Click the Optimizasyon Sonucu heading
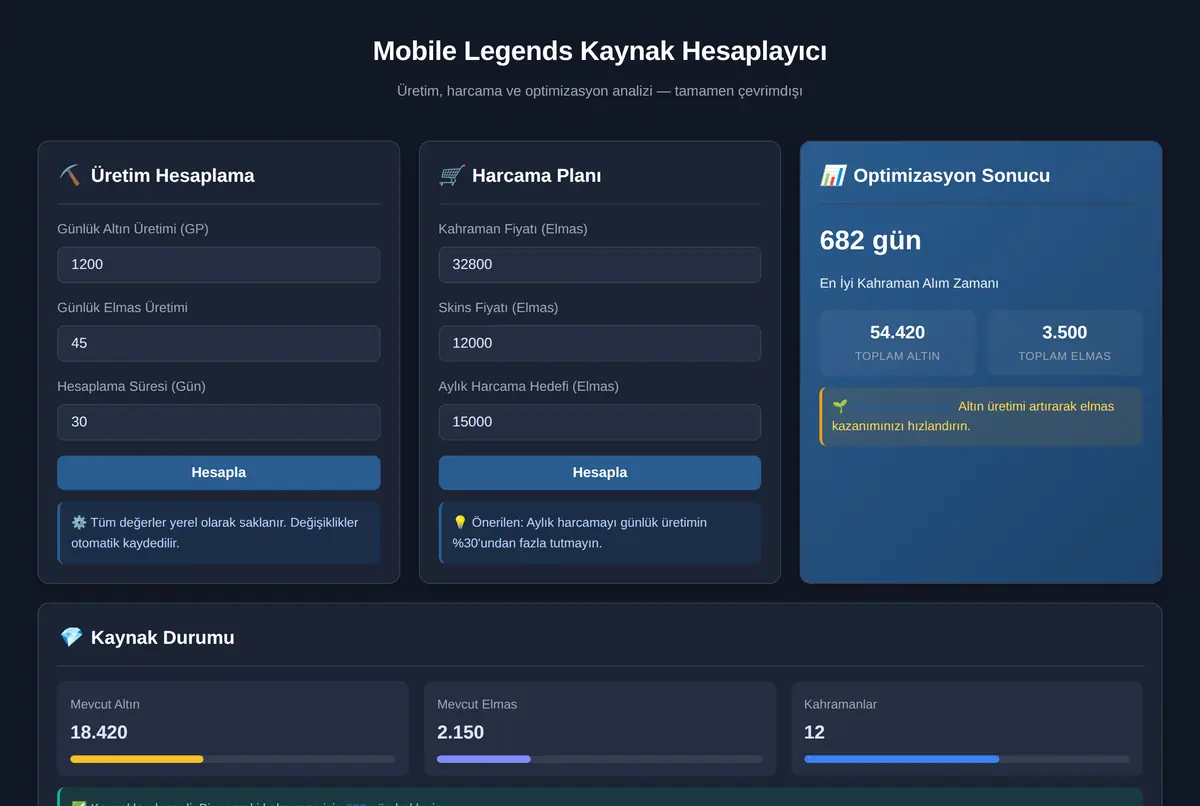The height and width of the screenshot is (806, 1200). tap(951, 175)
